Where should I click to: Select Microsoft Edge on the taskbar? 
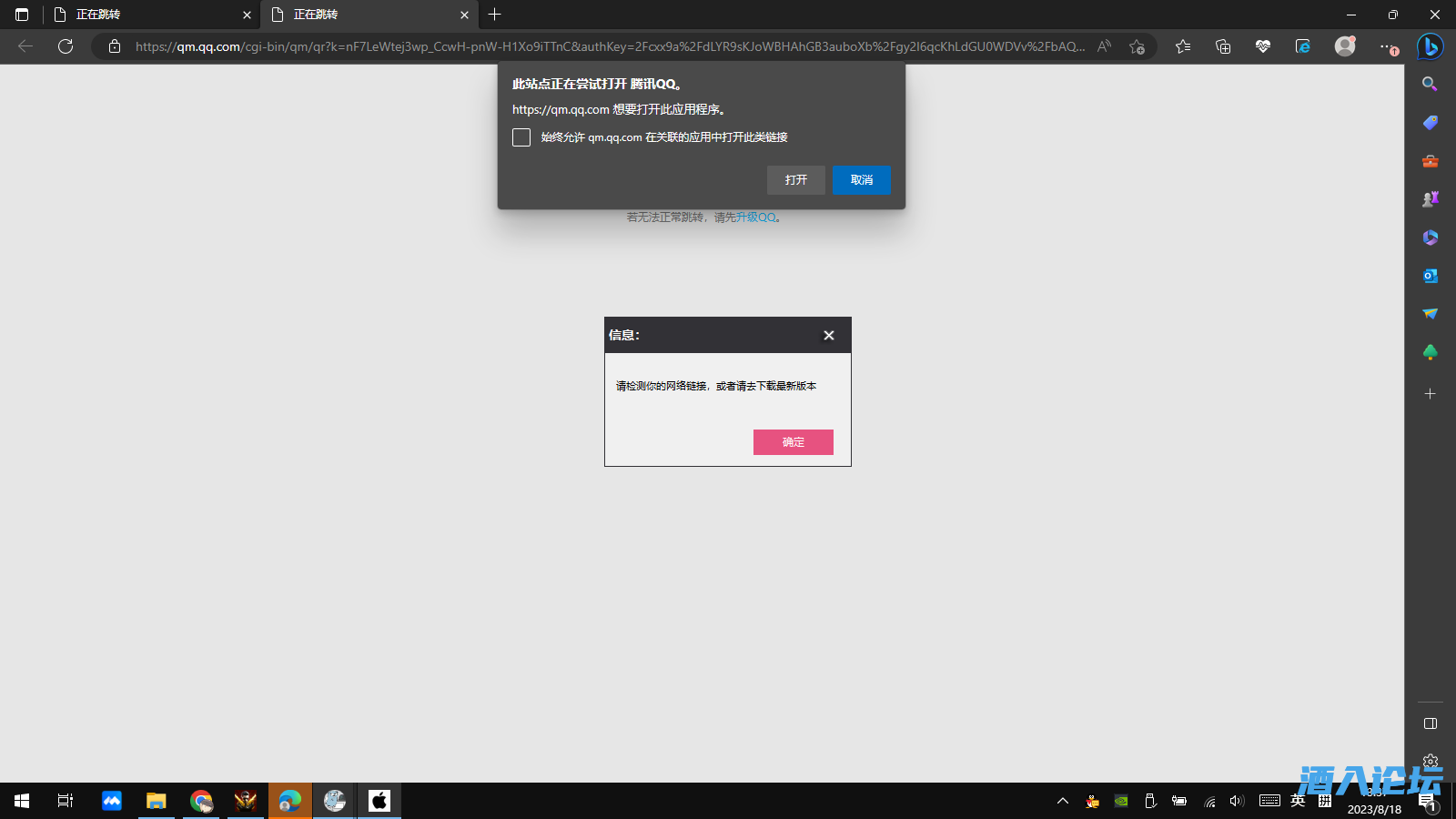coord(290,801)
